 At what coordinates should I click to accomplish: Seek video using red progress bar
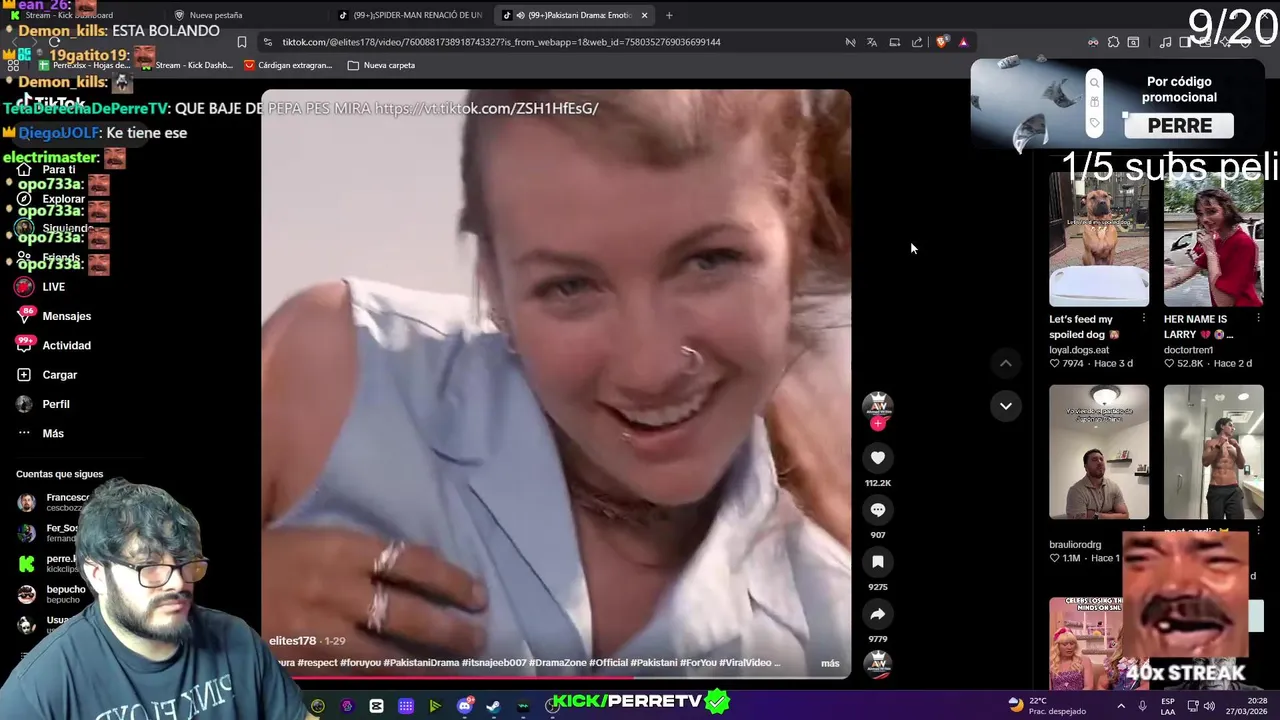pyautogui.click(x=556, y=678)
